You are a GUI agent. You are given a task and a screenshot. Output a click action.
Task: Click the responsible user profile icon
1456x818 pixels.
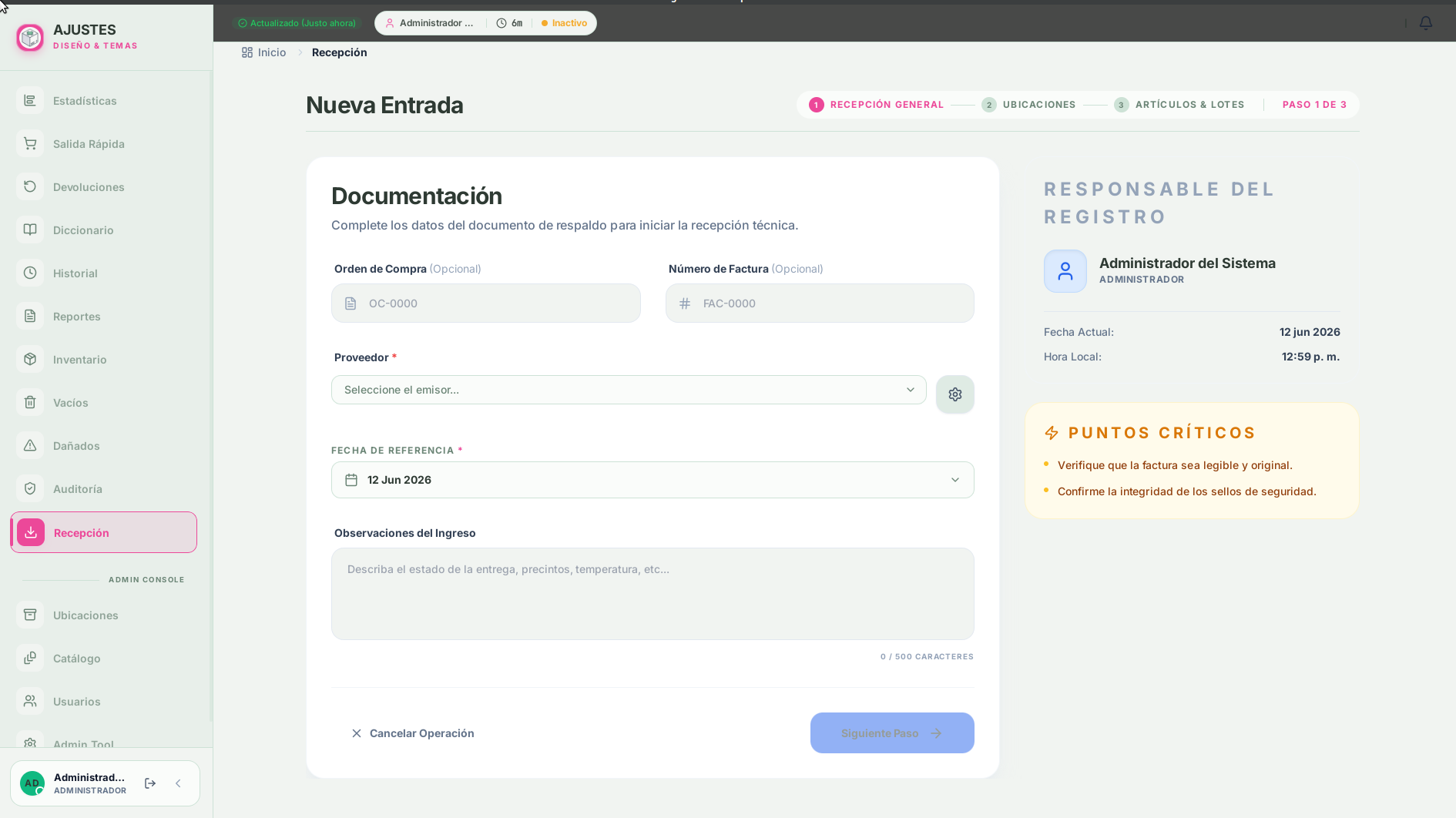[1065, 271]
